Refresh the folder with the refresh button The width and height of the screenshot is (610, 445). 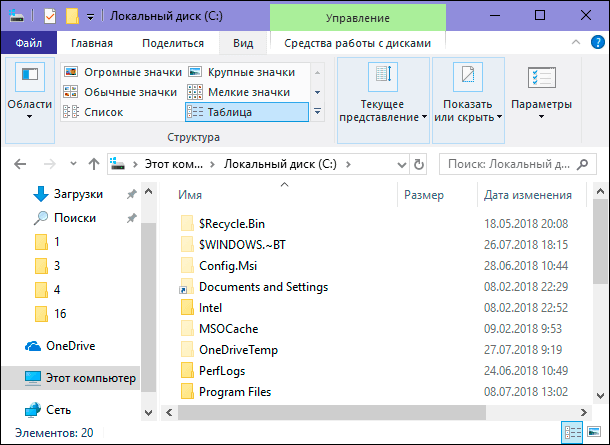418,165
